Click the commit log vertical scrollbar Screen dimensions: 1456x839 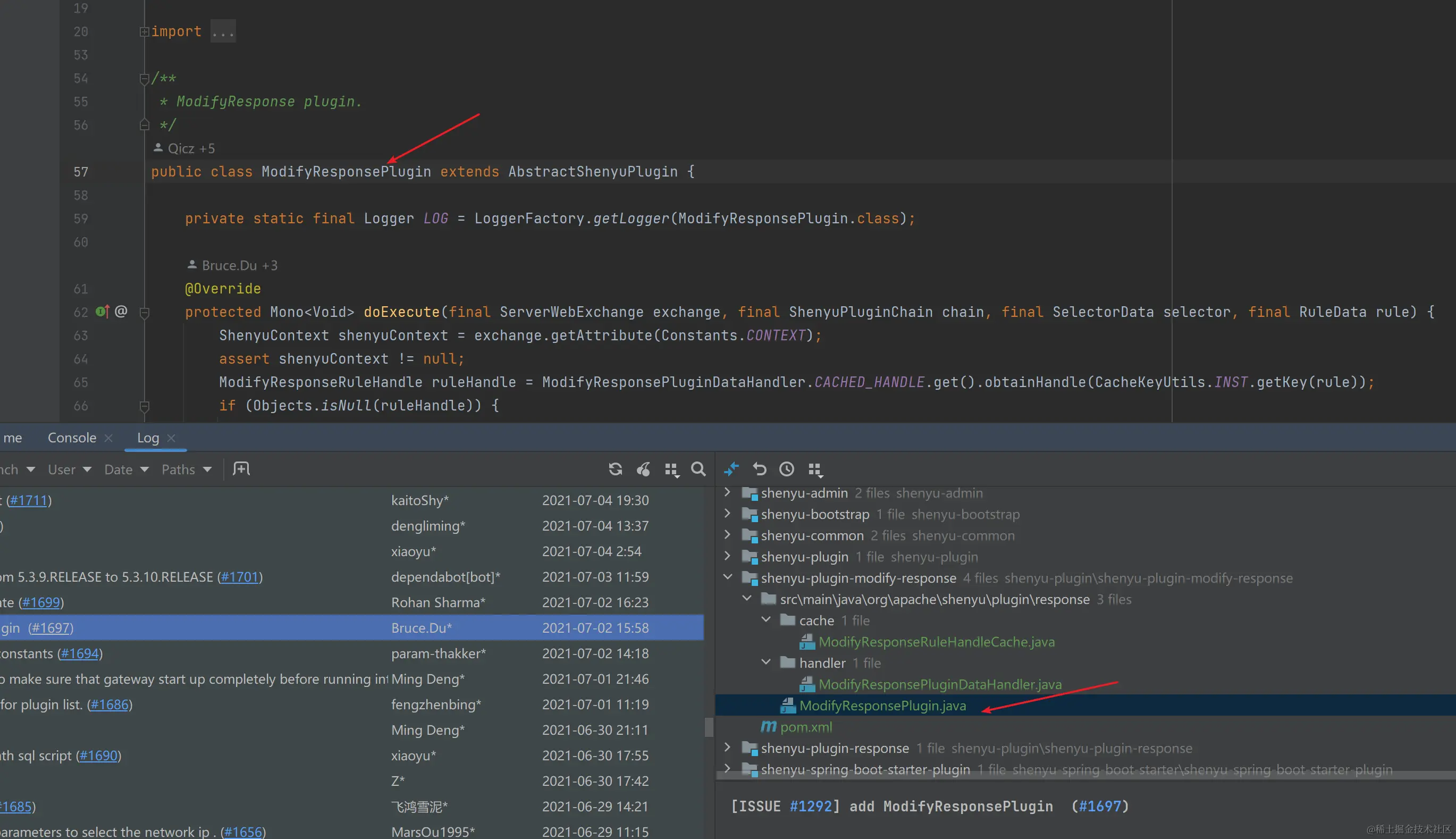[709, 727]
